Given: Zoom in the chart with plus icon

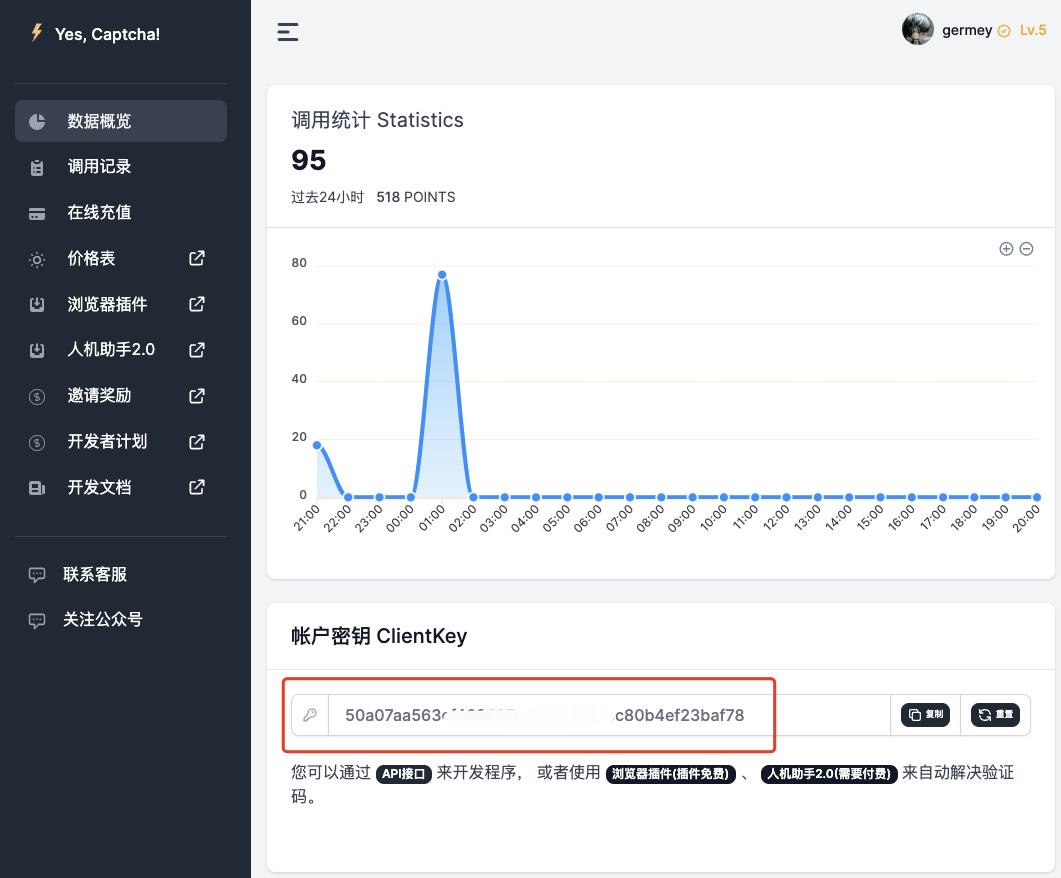Looking at the screenshot, I should coord(1006,249).
